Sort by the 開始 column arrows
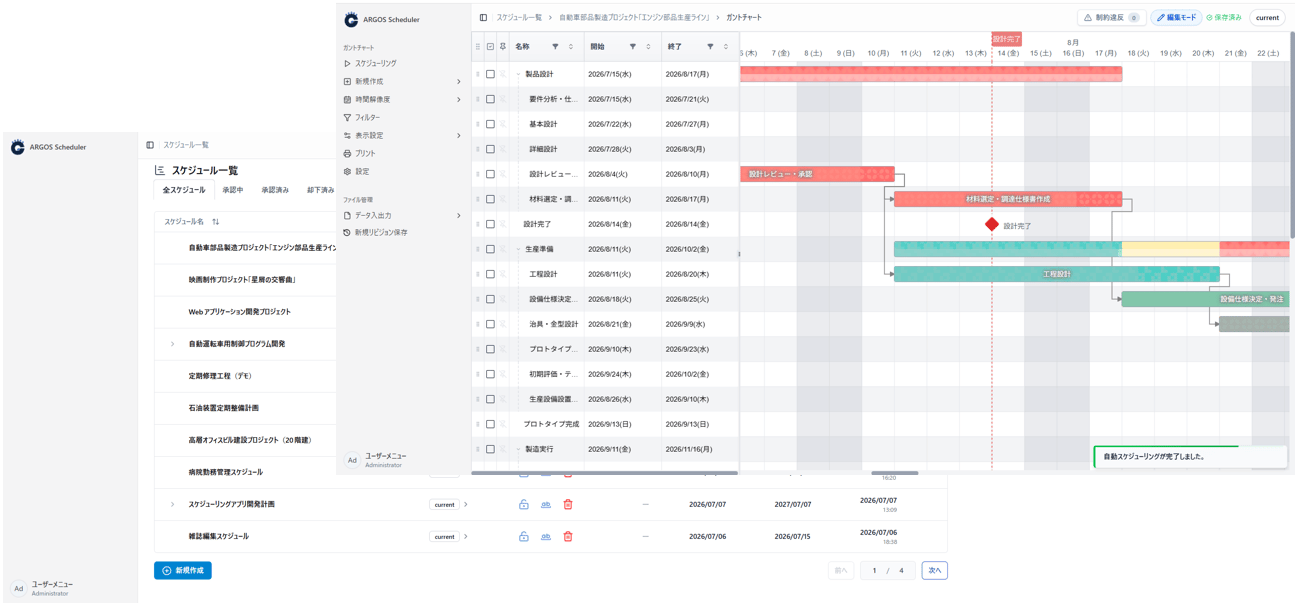This screenshot has width=1300, height=605. [x=648, y=47]
